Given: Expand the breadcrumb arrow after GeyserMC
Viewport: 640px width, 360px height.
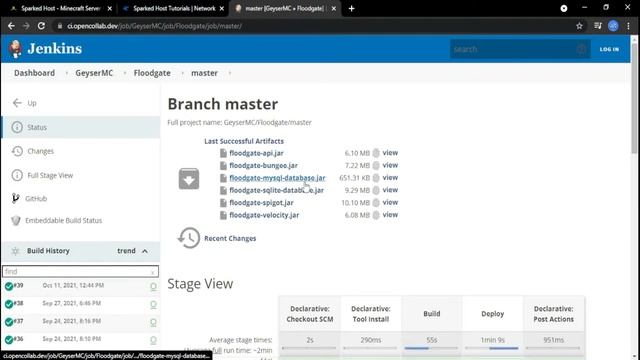Looking at the screenshot, I should [124, 73].
